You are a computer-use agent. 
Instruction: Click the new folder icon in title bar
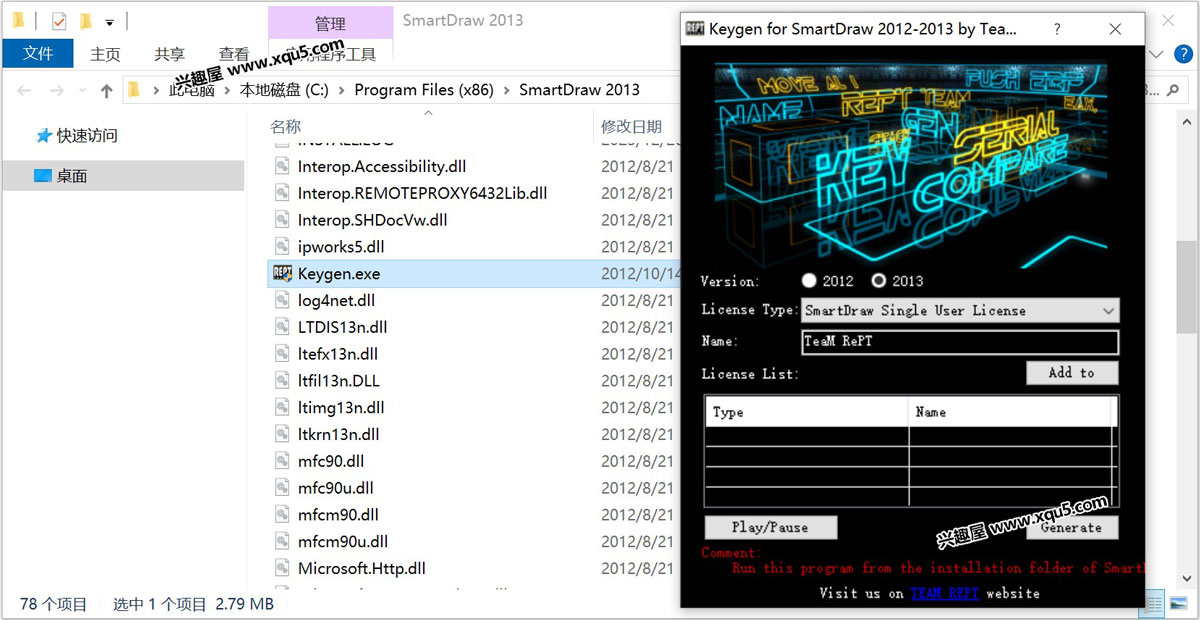86,20
